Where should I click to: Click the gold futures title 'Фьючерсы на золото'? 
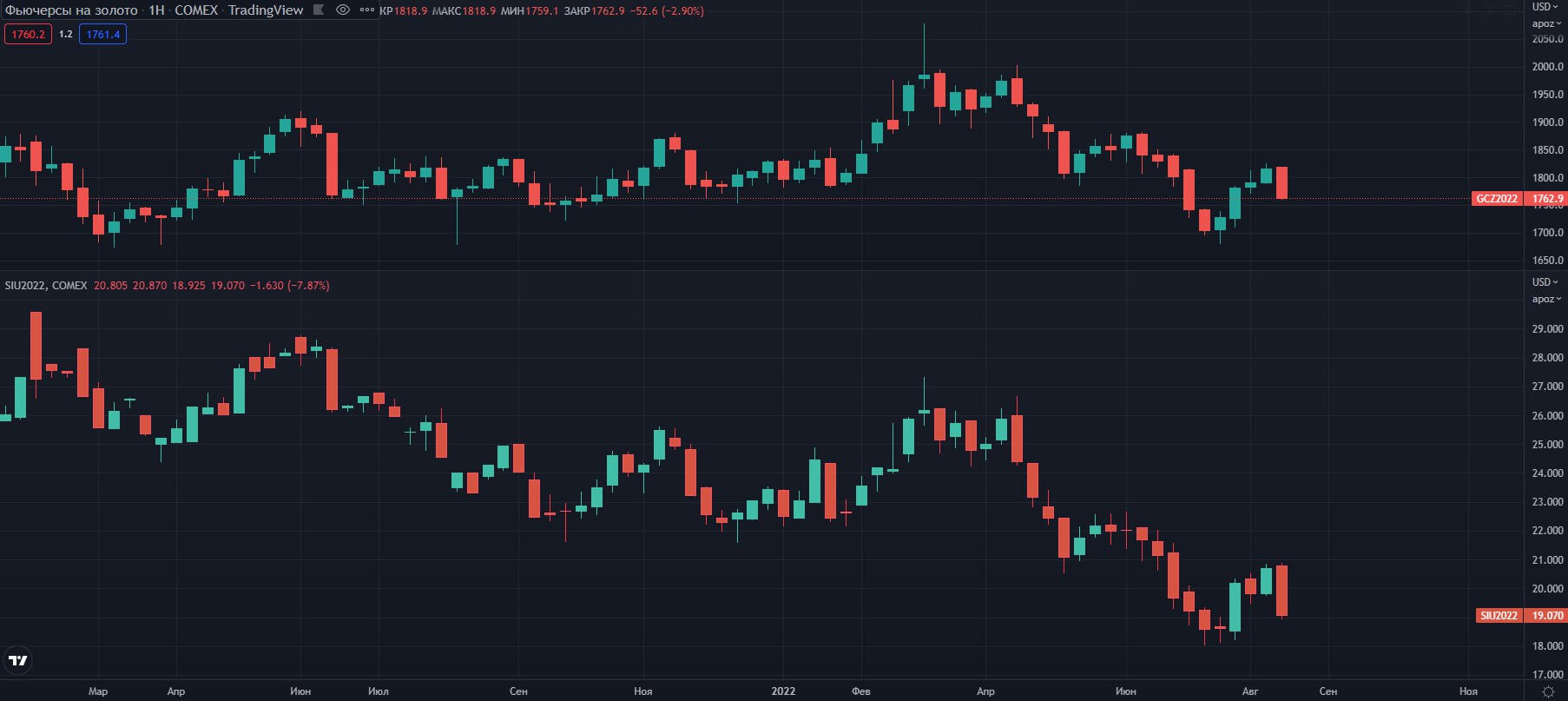[x=71, y=10]
